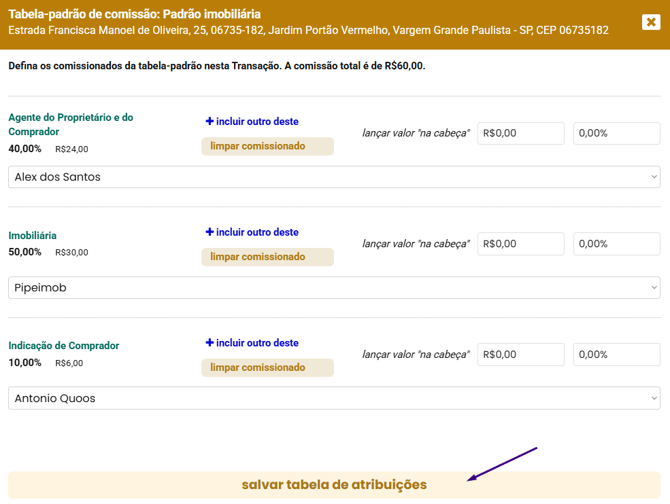Click 'incluir outro deste' for Agente do Proprietário

click(257, 122)
